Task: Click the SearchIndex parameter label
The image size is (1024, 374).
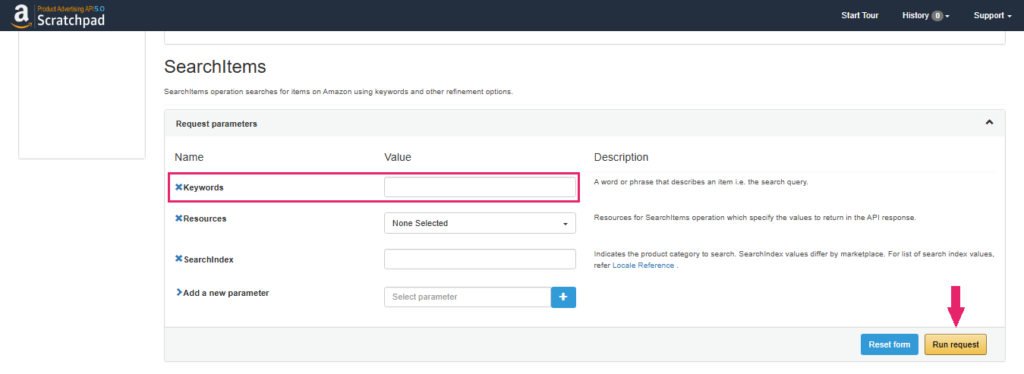Action: click(x=208, y=259)
